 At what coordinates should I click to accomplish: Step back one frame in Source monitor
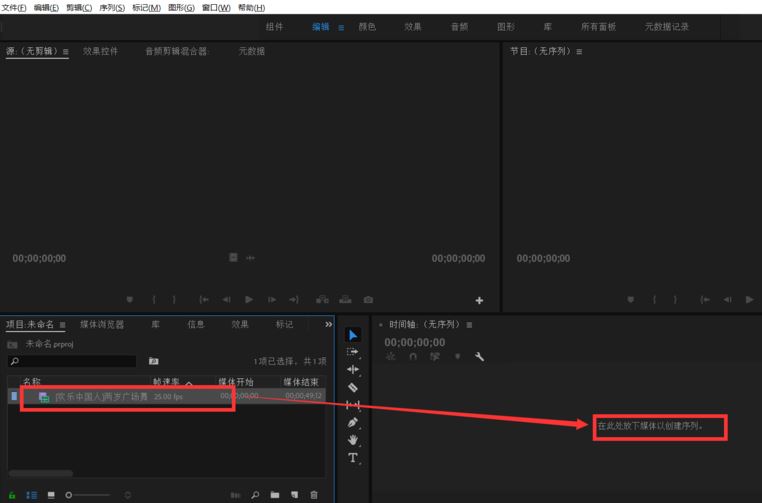(x=226, y=299)
